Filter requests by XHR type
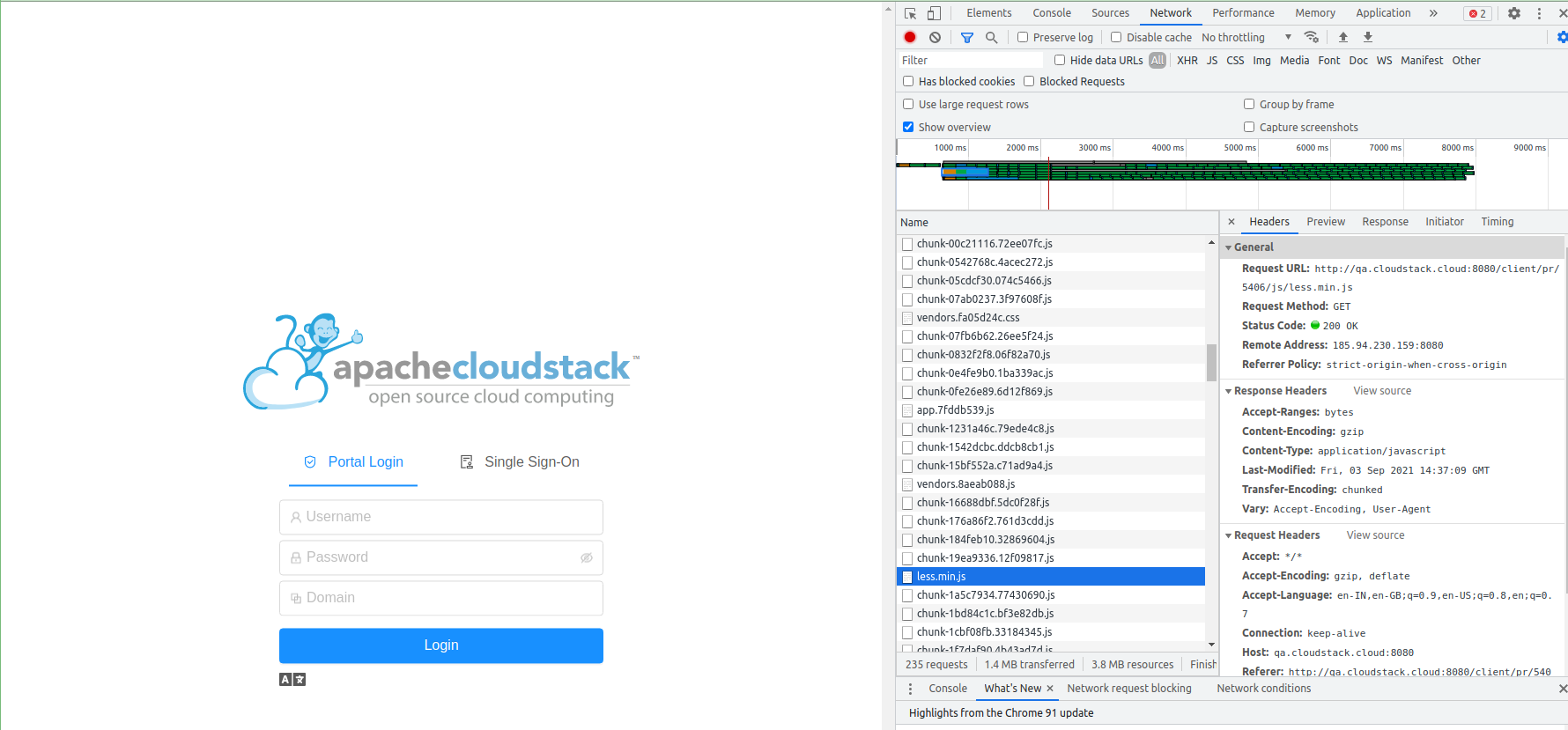Image resolution: width=1568 pixels, height=730 pixels. pos(1187,60)
